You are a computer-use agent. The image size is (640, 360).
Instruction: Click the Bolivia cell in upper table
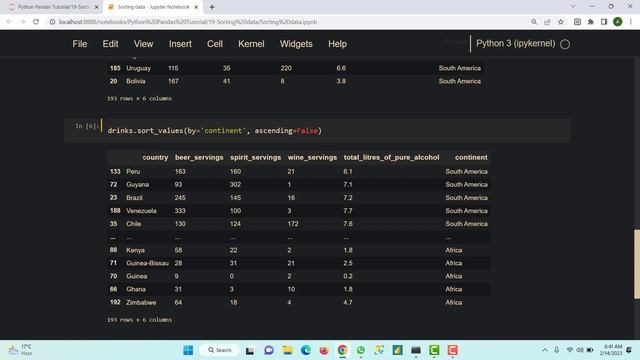136,81
